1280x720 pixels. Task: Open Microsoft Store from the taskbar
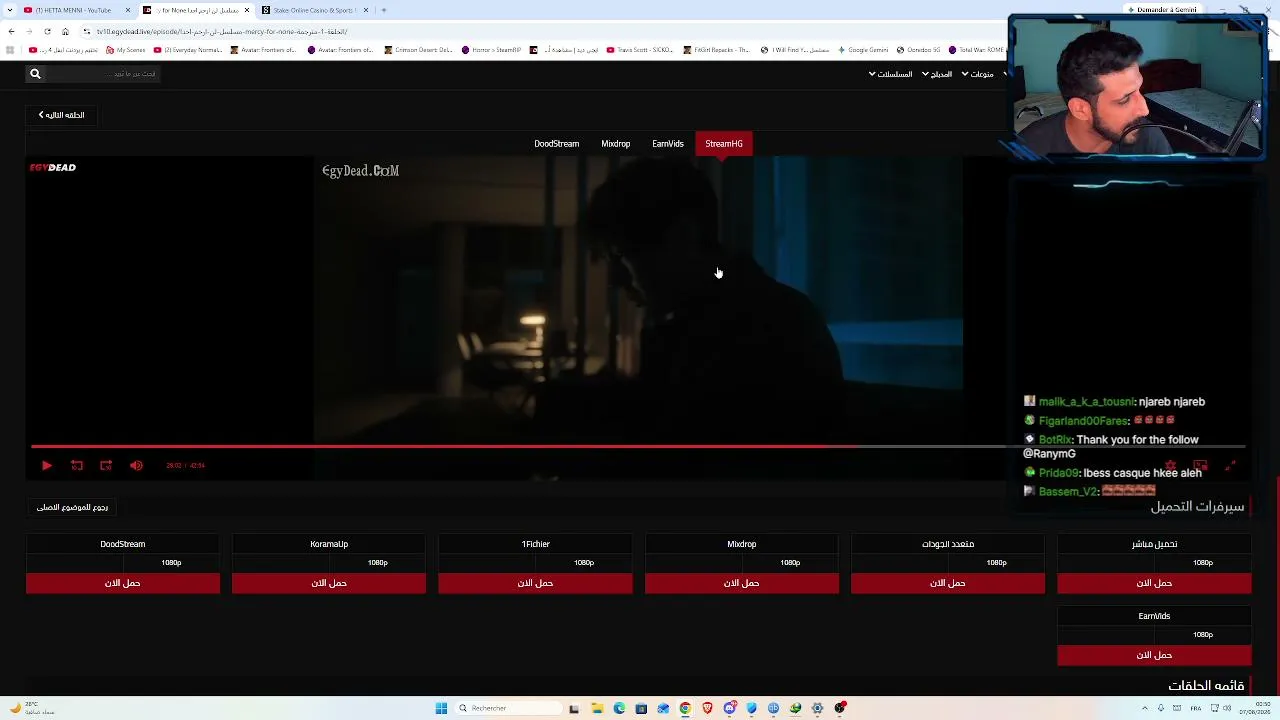pos(641,708)
